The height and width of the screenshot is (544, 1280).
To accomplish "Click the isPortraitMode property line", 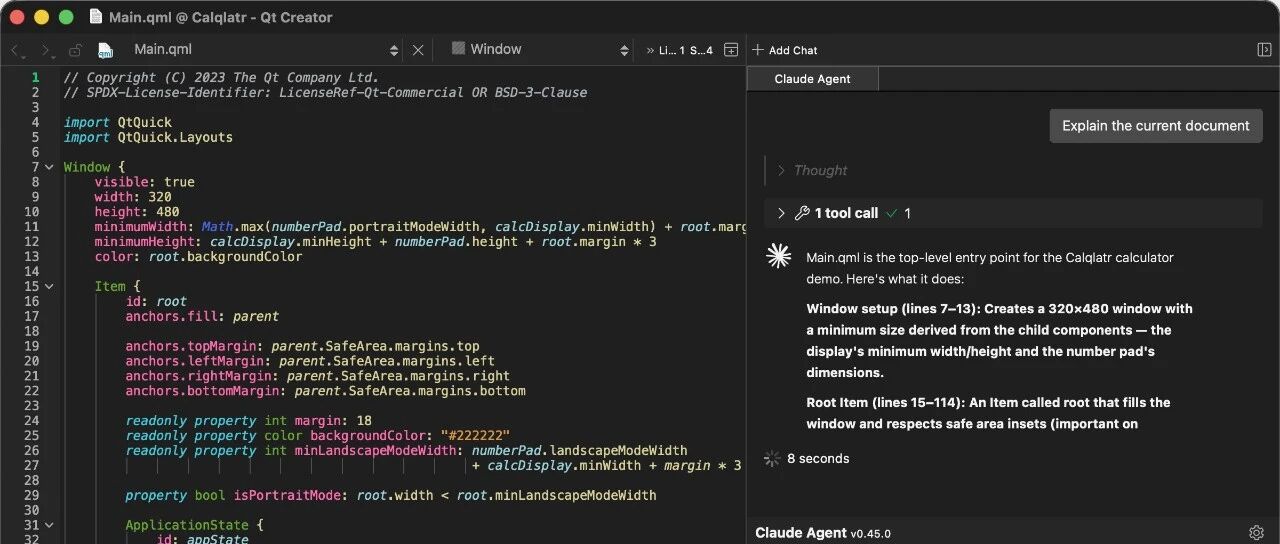I will point(391,495).
